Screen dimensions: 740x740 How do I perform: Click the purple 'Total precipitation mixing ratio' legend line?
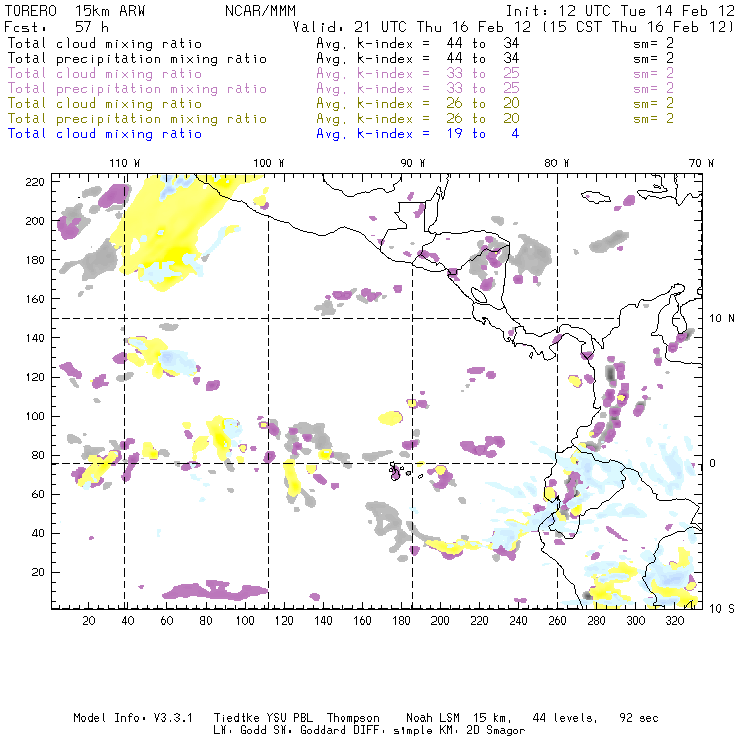137,89
